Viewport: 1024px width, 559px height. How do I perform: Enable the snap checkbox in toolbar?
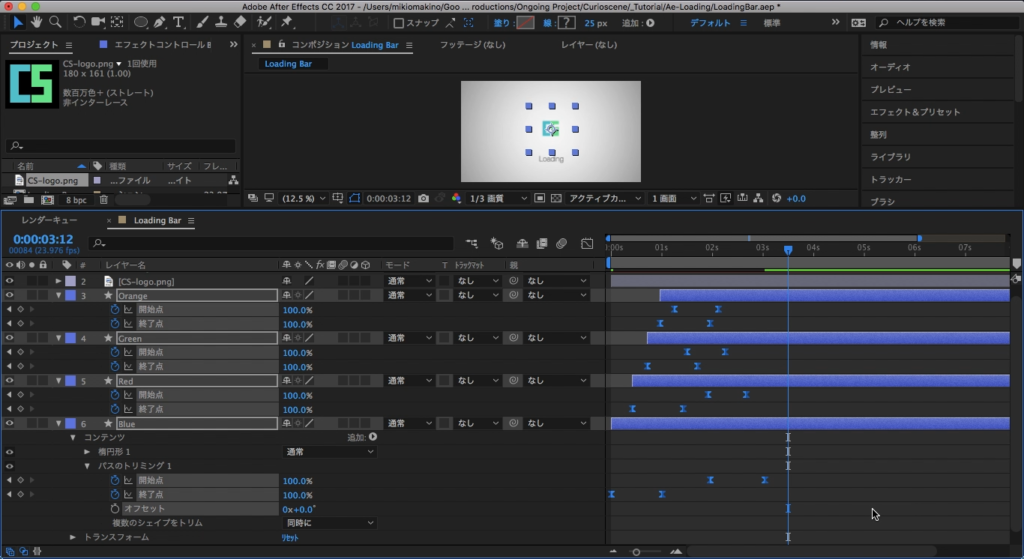(x=399, y=23)
